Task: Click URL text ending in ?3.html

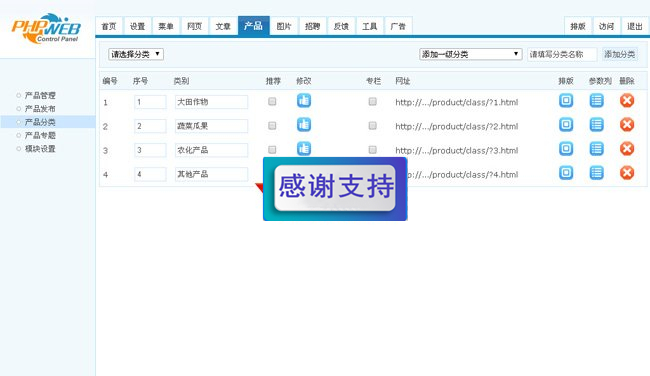Action: click(x=456, y=150)
